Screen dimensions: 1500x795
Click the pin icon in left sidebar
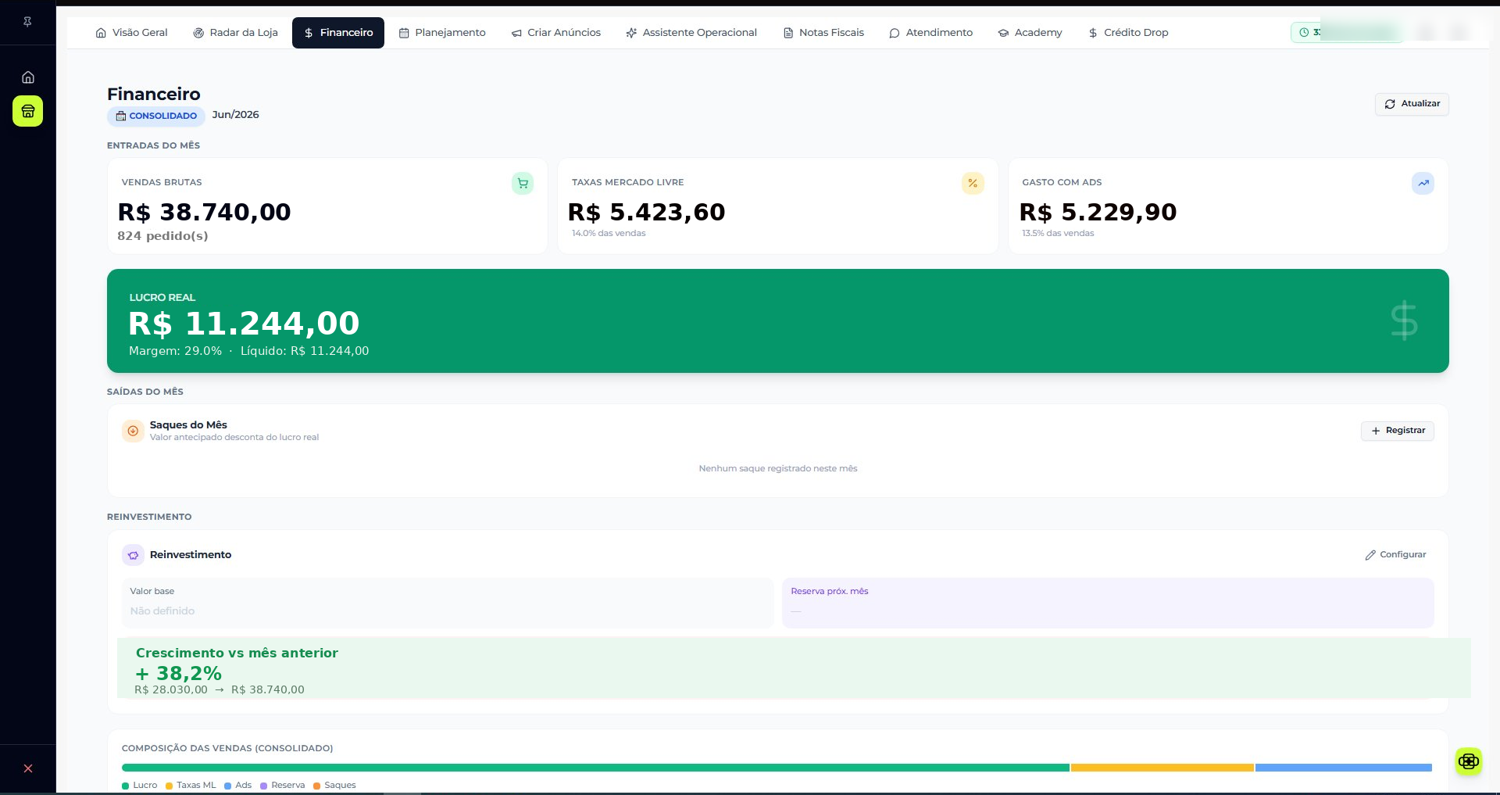(x=27, y=21)
